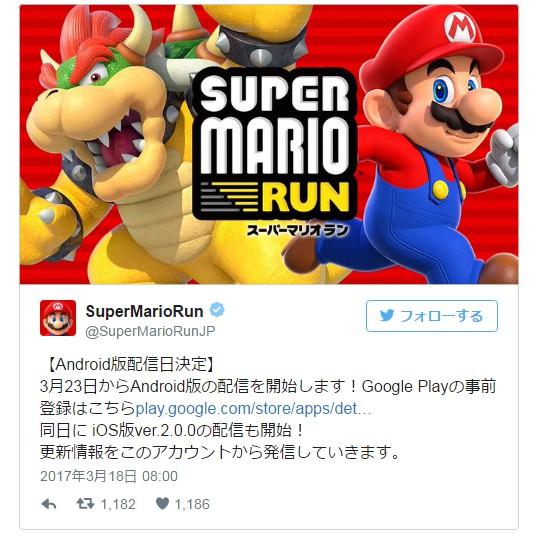Image resolution: width=550 pixels, height=536 pixels.
Task: Open the Super Mario Run banner image
Action: (269, 145)
